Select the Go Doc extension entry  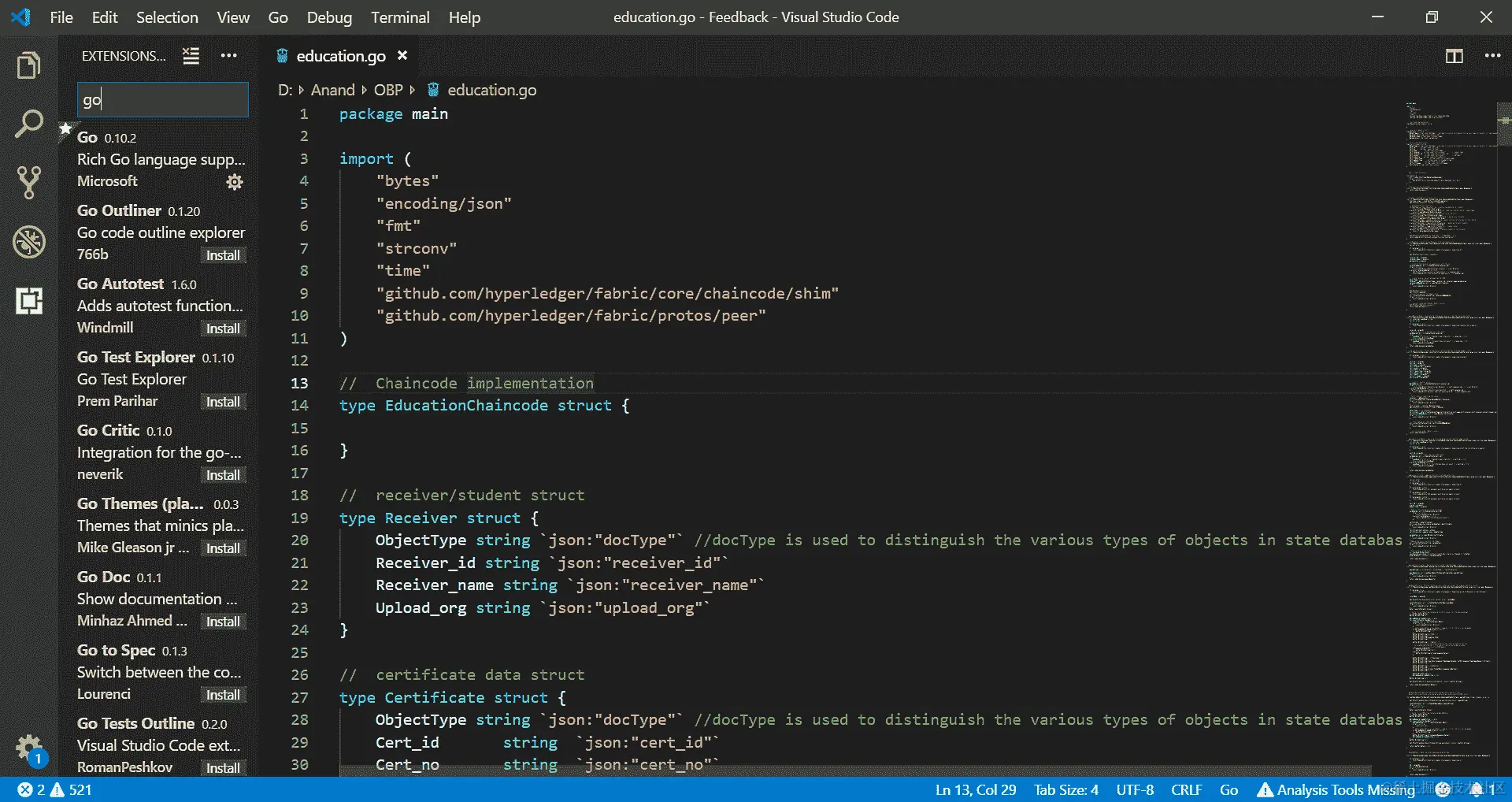tap(158, 599)
